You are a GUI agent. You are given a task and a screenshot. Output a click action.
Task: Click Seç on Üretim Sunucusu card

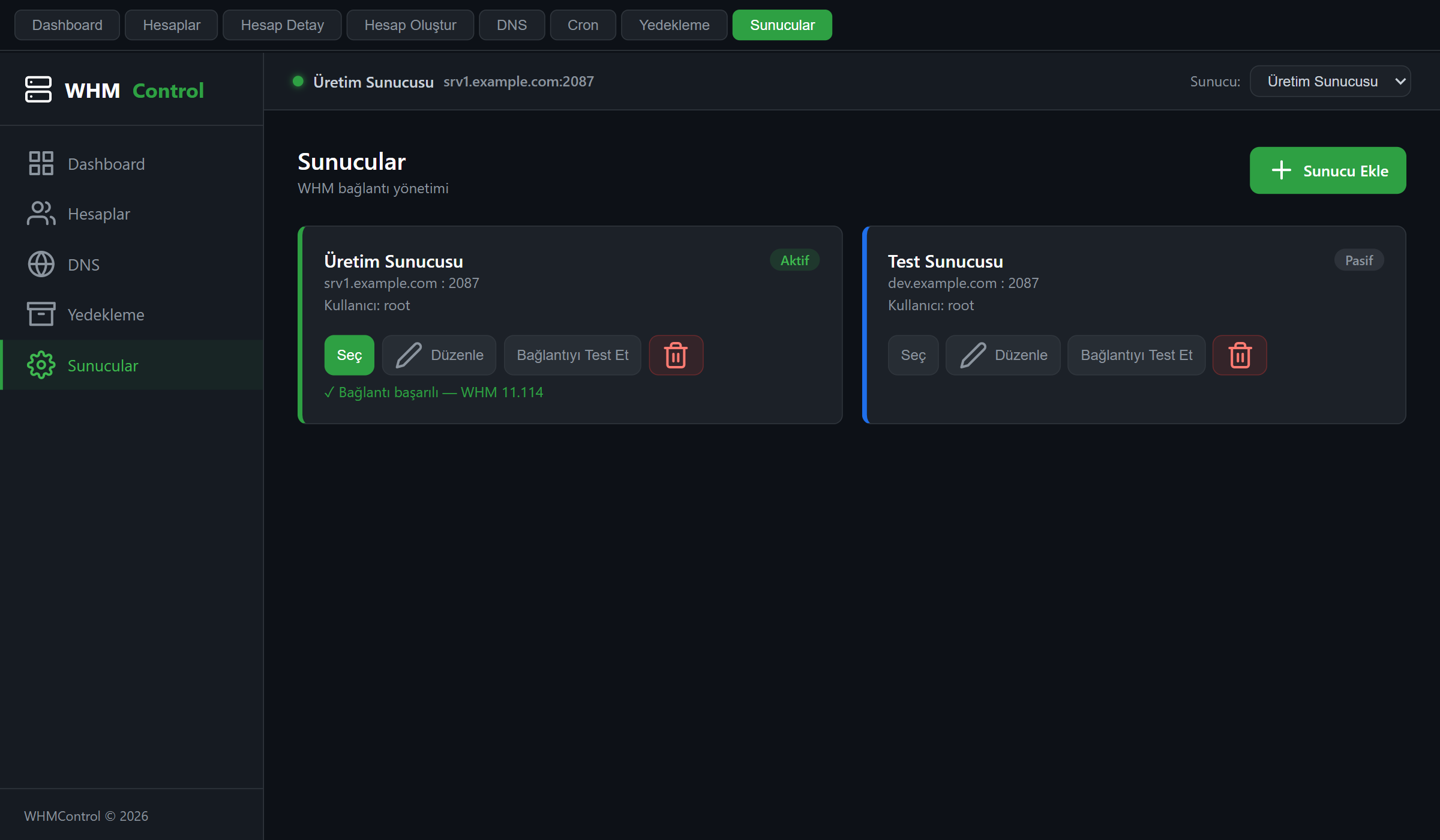point(349,355)
